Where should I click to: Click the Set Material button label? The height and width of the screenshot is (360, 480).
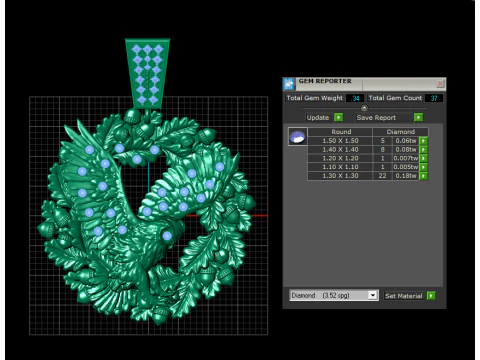403,296
